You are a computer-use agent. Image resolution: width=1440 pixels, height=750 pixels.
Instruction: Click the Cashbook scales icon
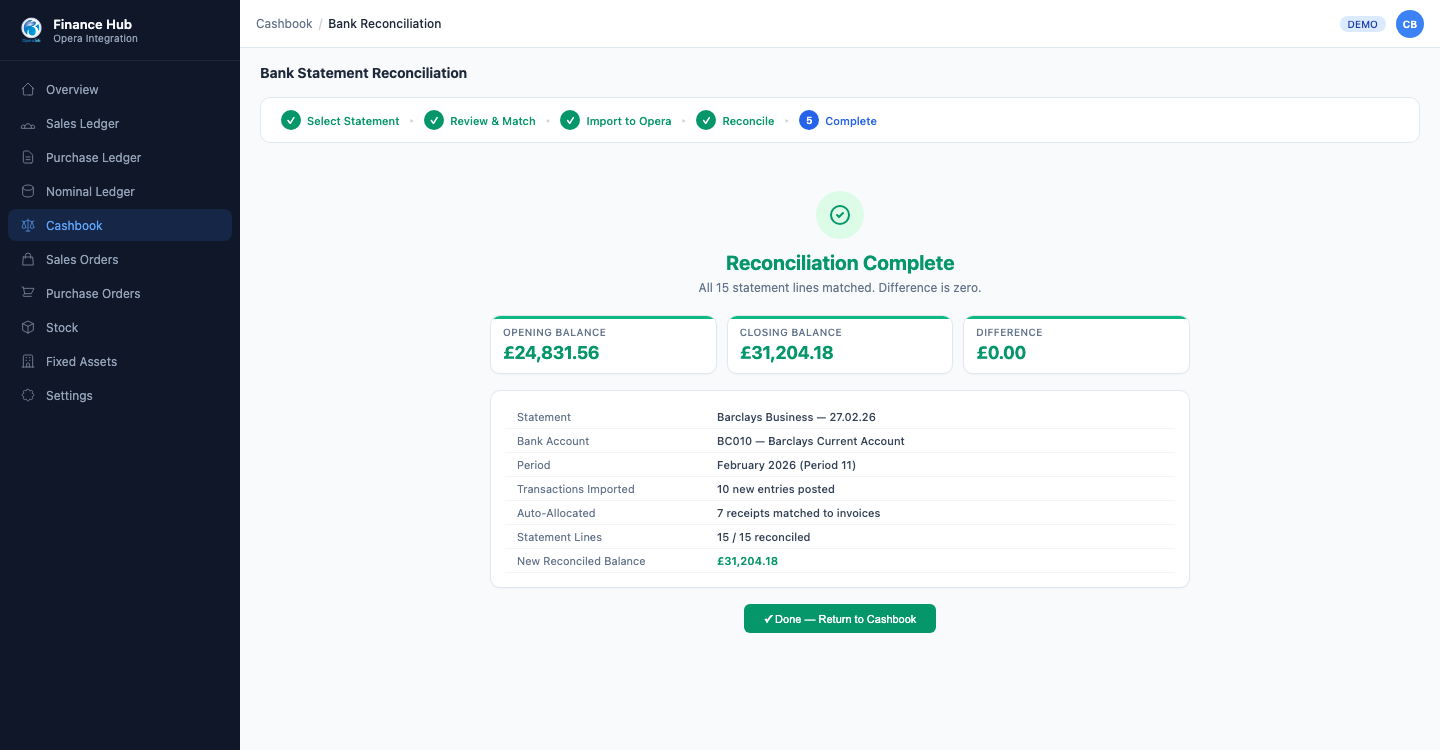(28, 226)
